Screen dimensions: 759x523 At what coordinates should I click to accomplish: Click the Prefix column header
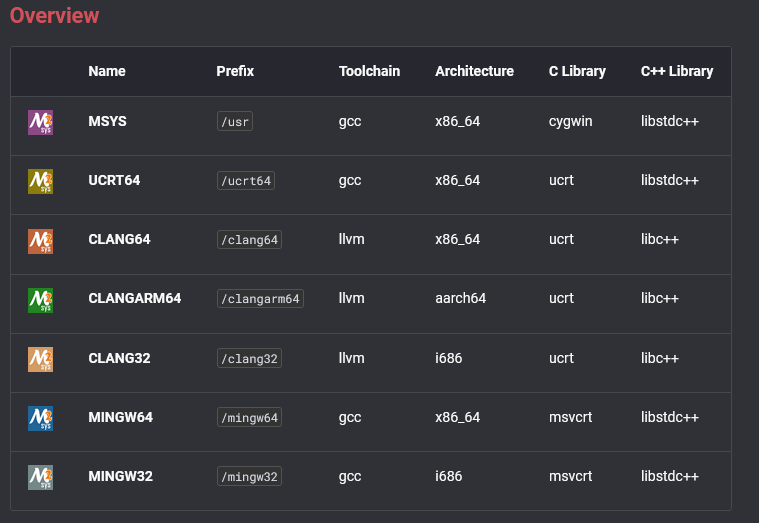pyautogui.click(x=235, y=71)
